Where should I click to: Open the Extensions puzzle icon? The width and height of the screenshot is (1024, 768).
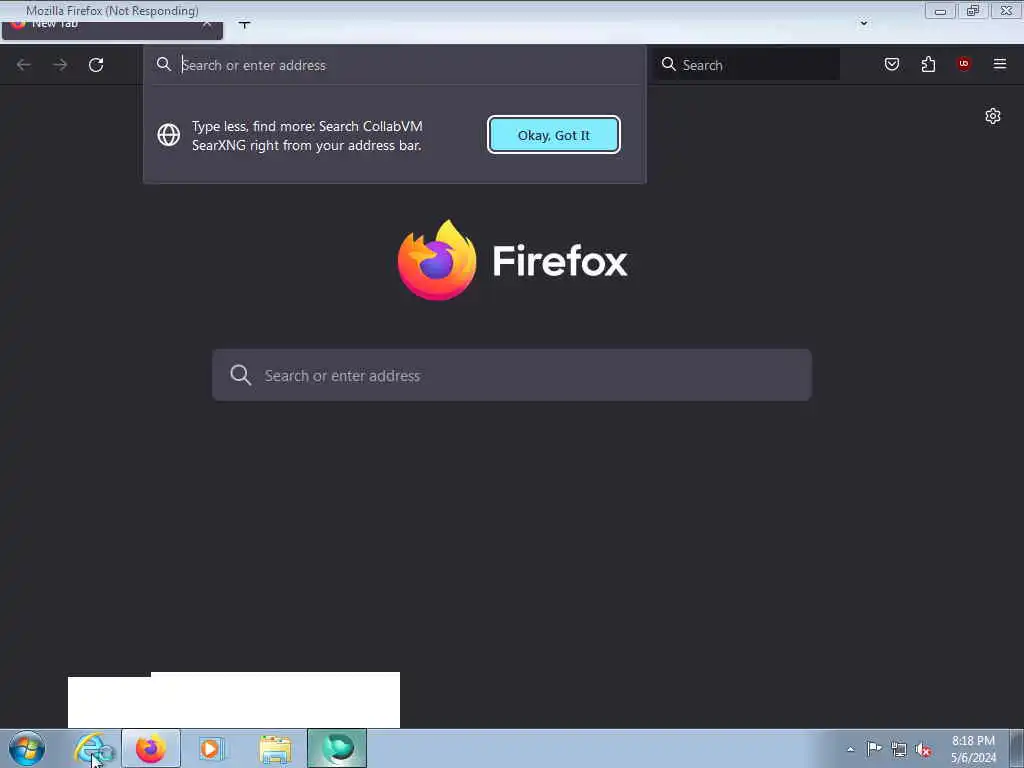click(x=928, y=64)
